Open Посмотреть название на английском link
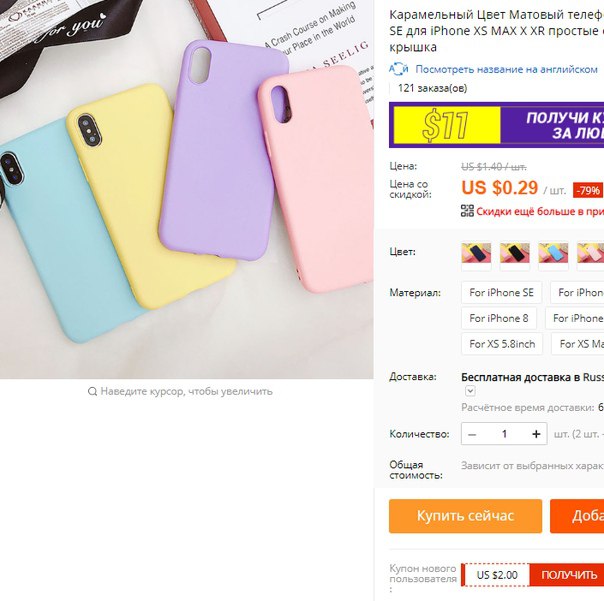The height and width of the screenshot is (601, 604). (x=506, y=69)
